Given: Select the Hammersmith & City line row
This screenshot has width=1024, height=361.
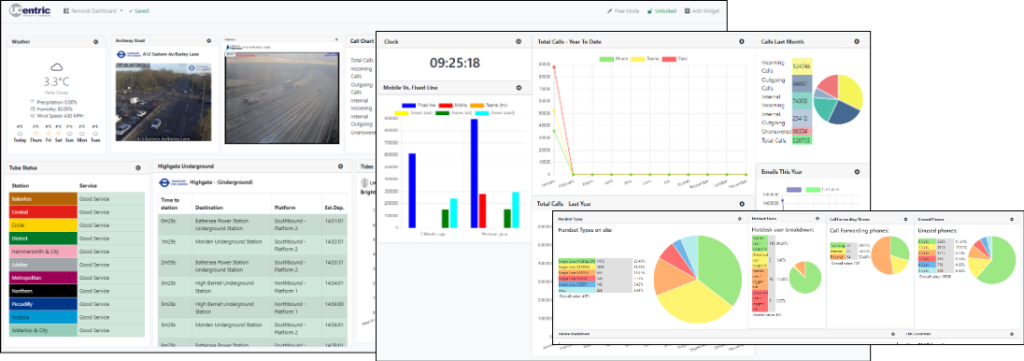Looking at the screenshot, I should tap(76, 251).
